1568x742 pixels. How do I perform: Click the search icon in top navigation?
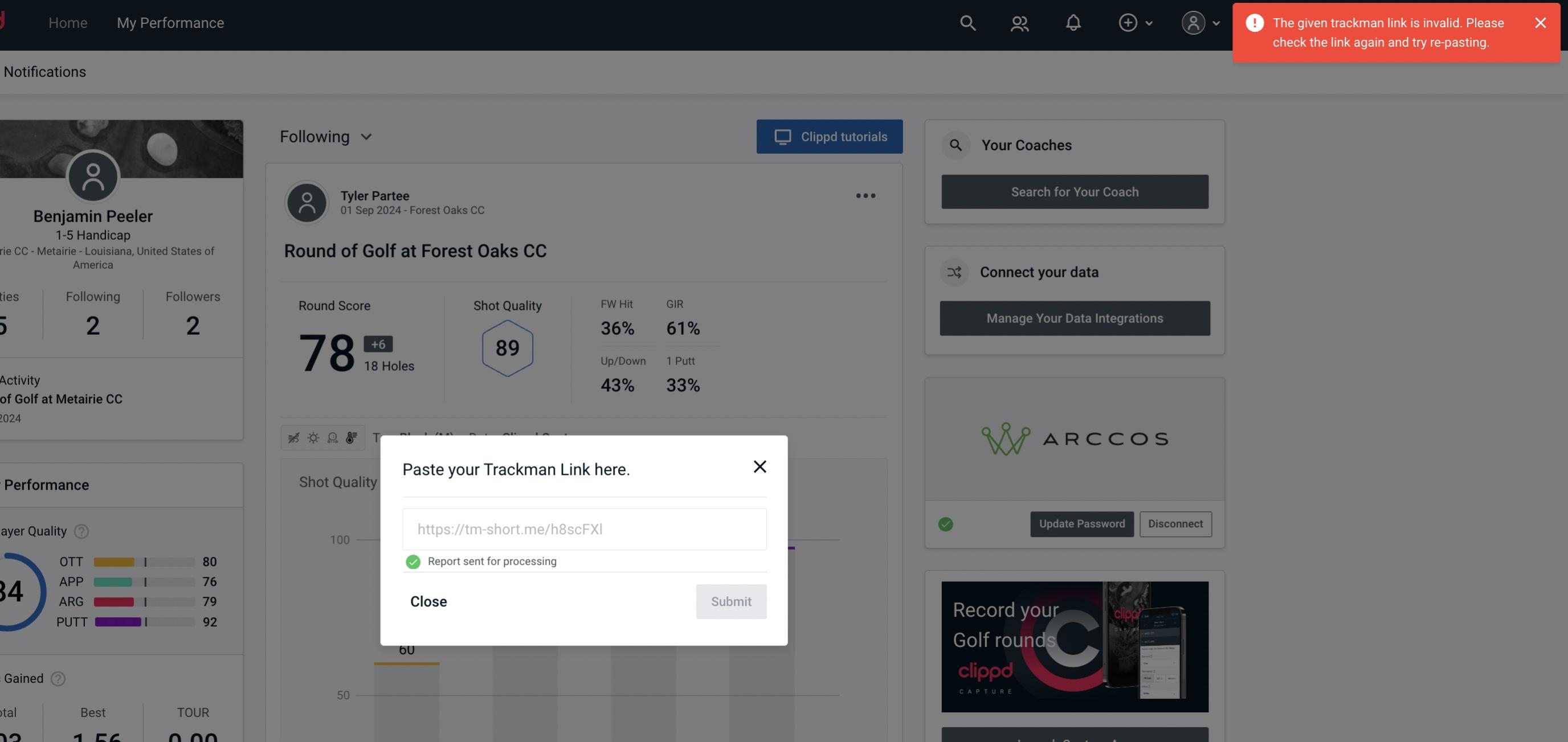click(967, 22)
